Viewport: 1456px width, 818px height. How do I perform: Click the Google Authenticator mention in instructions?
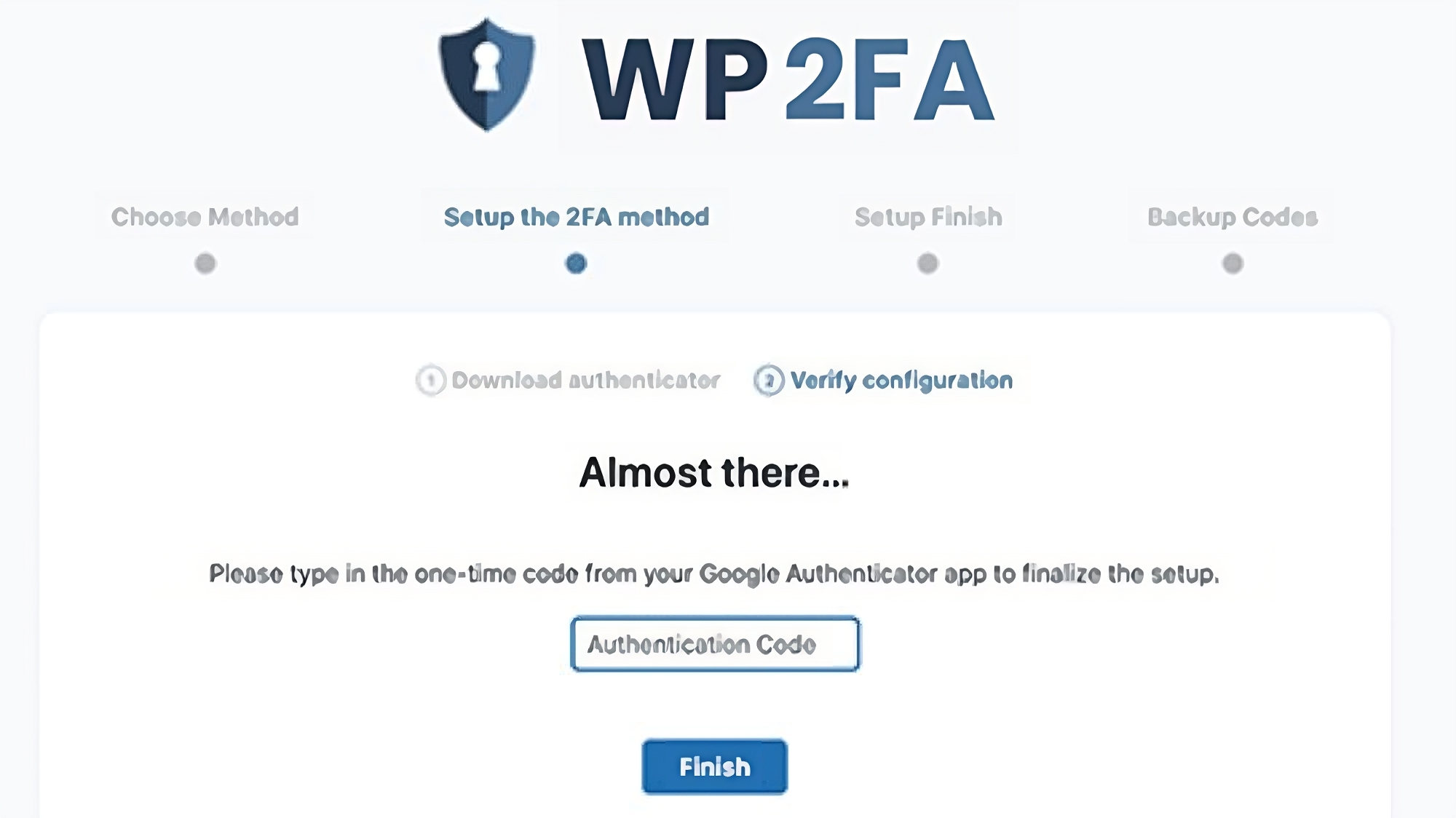818,574
